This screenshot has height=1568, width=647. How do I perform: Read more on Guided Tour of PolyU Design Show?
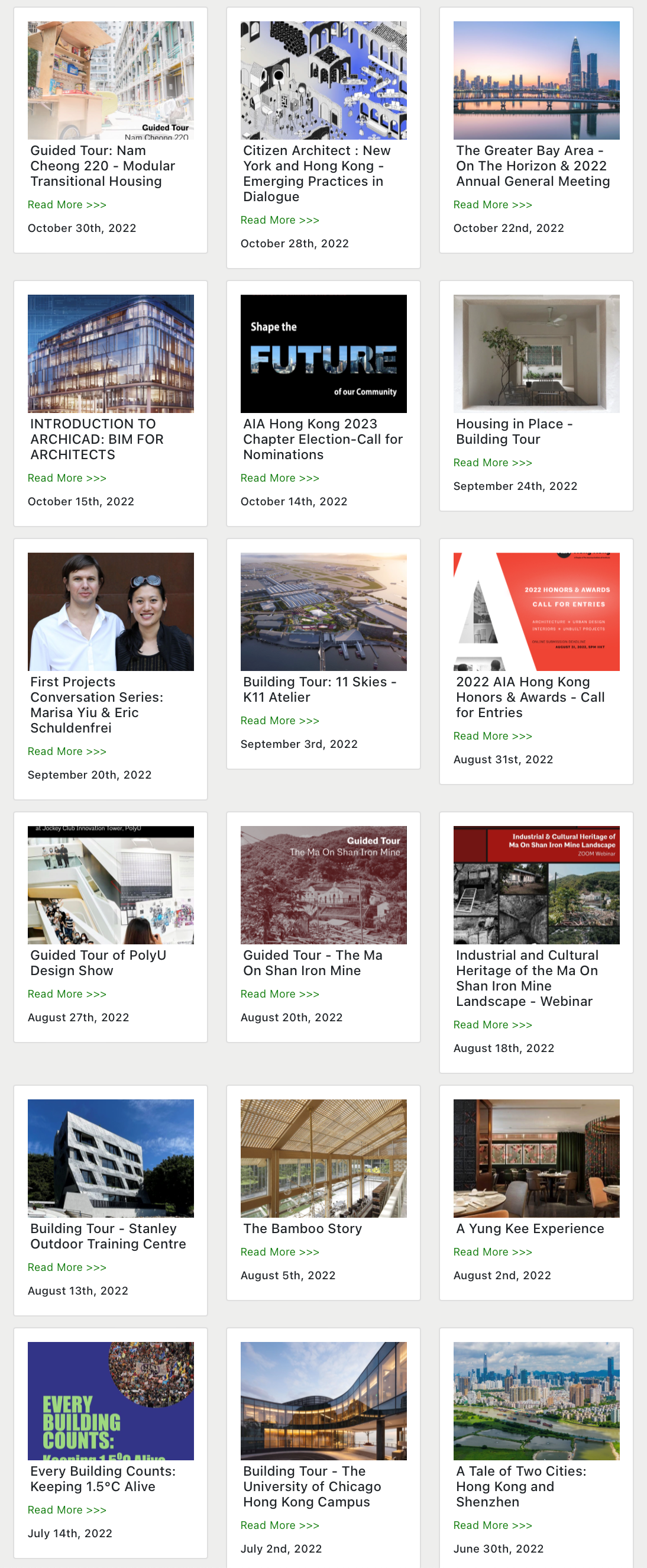click(67, 994)
